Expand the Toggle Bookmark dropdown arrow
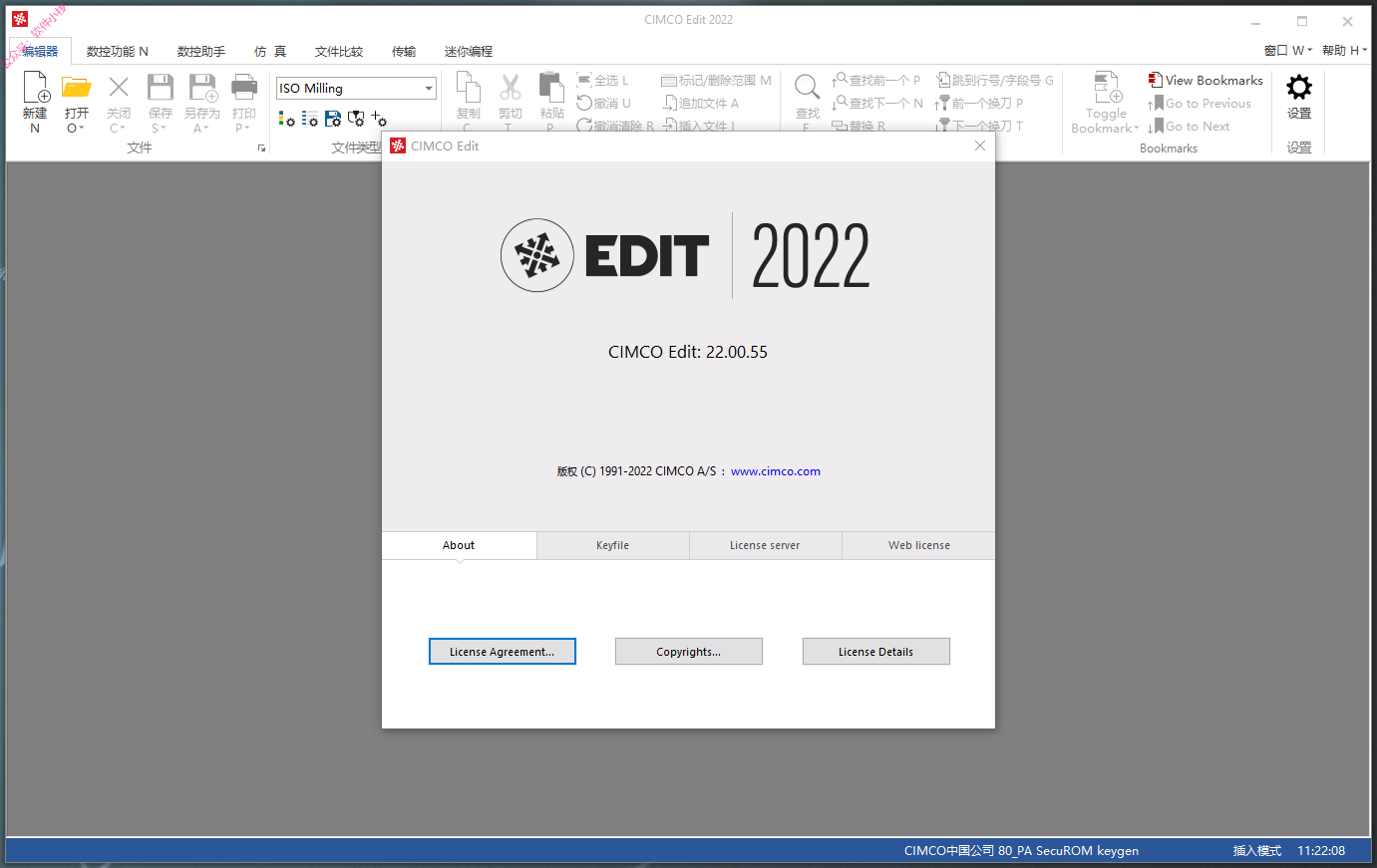 coord(1137,129)
